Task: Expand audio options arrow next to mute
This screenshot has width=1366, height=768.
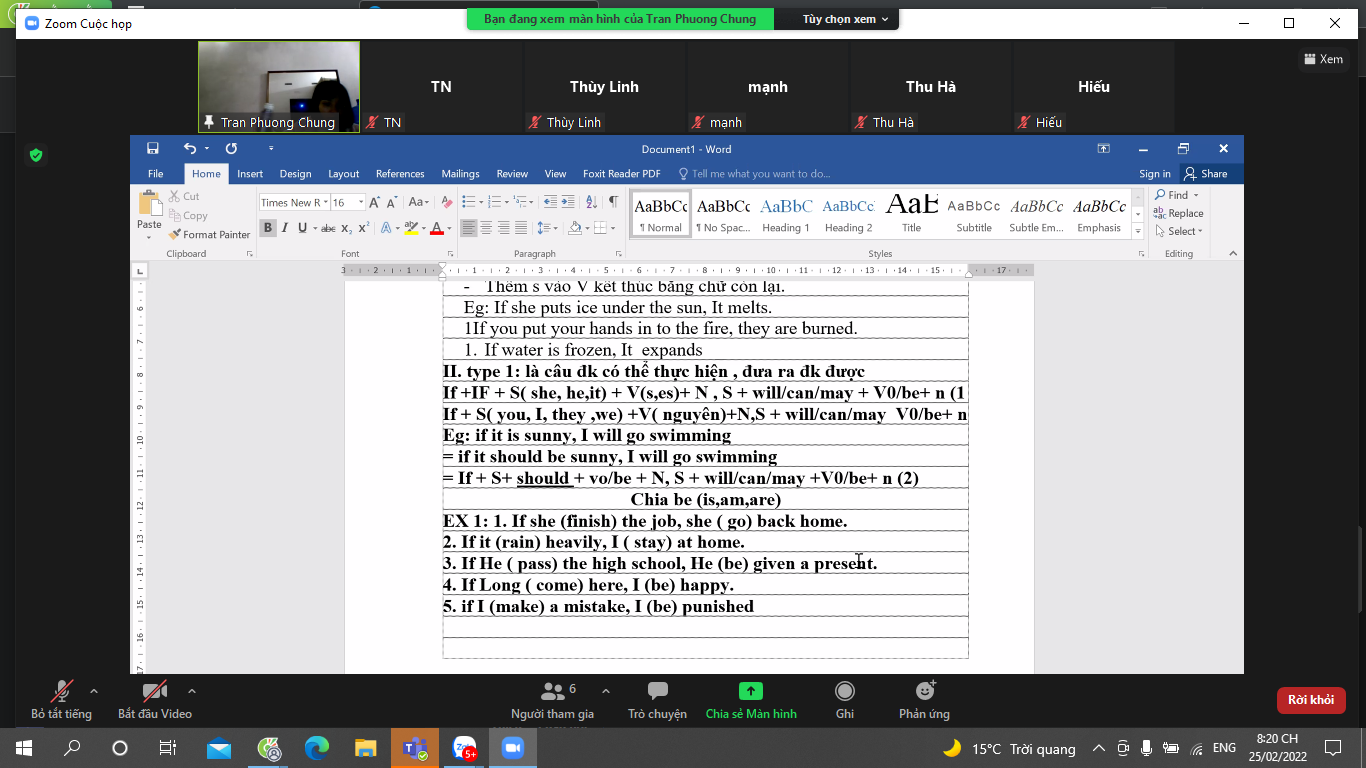Action: [x=94, y=691]
